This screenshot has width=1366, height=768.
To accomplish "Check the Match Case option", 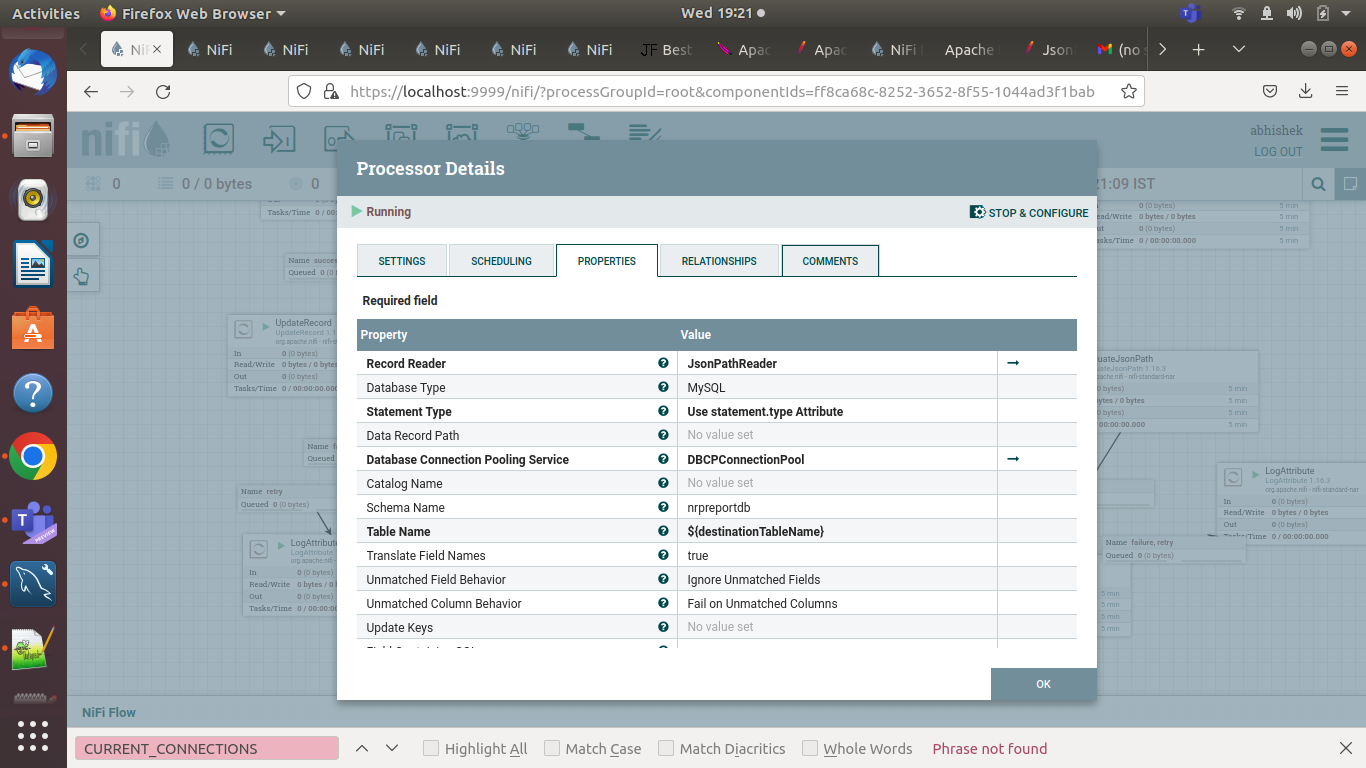I will click(551, 748).
